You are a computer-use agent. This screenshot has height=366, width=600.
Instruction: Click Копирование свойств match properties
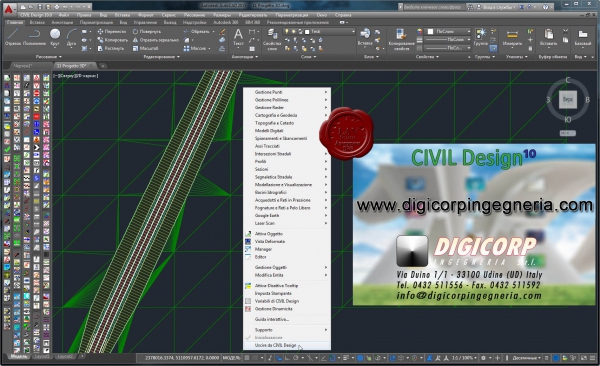(x=401, y=40)
